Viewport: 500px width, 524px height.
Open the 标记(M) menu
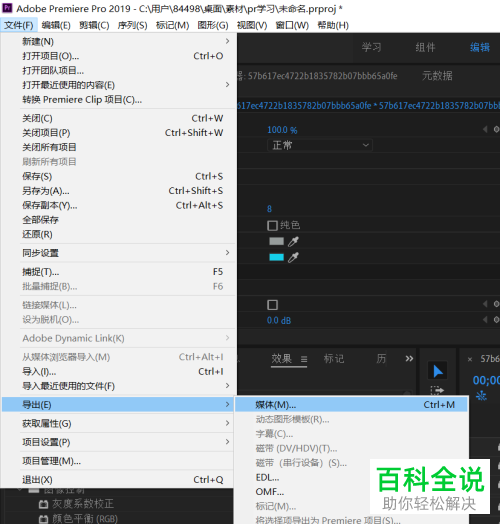coord(172,25)
